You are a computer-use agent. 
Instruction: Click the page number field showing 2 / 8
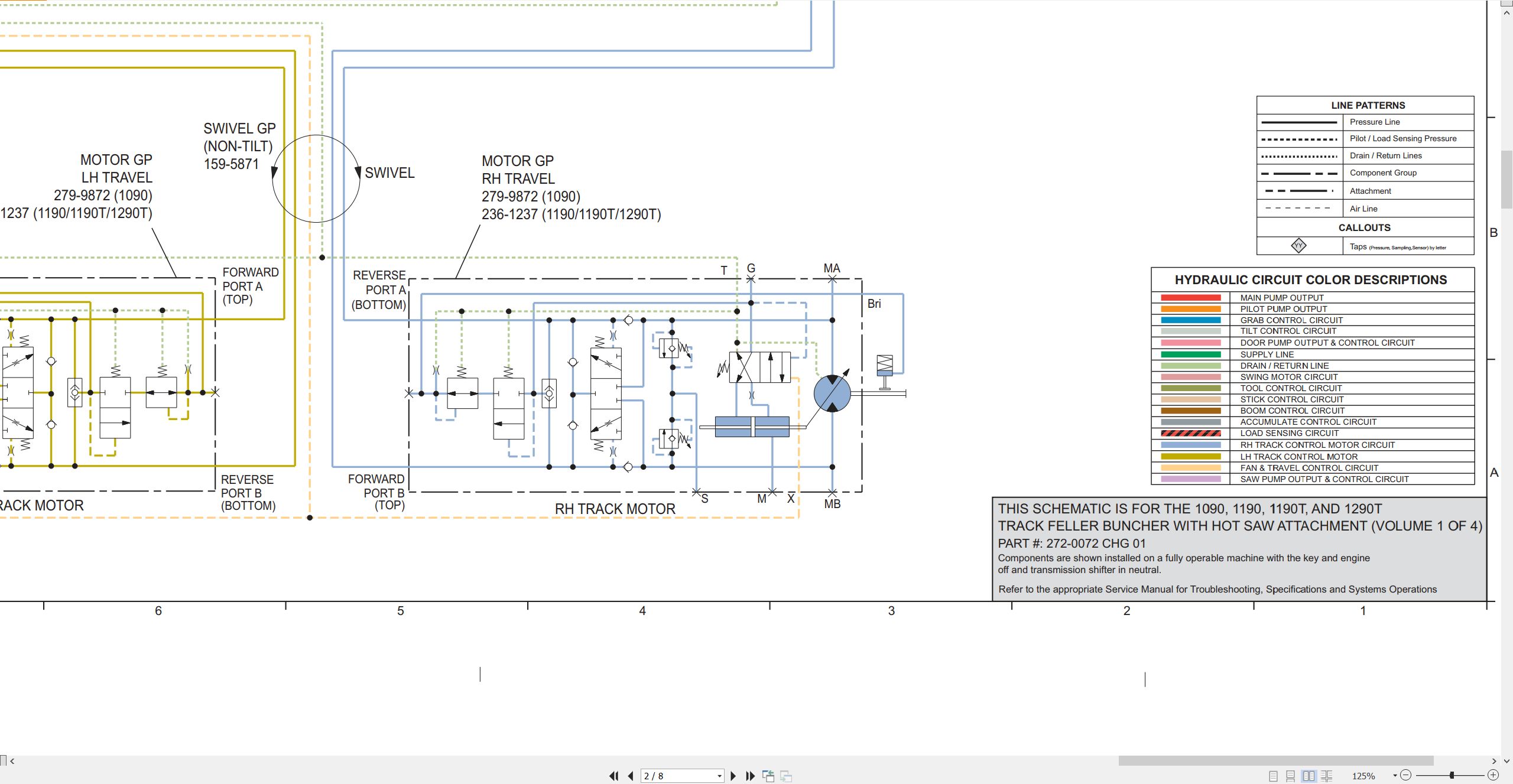pos(682,776)
